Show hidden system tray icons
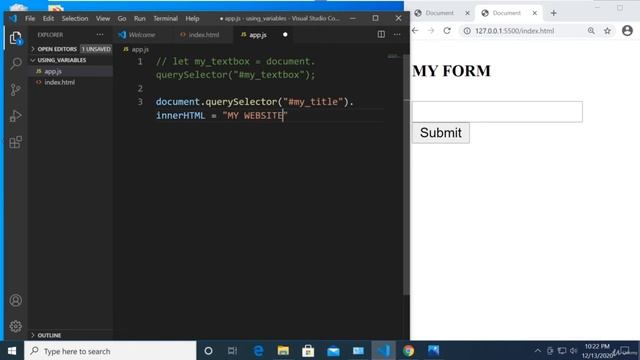This screenshot has height=360, width=640. (538, 351)
